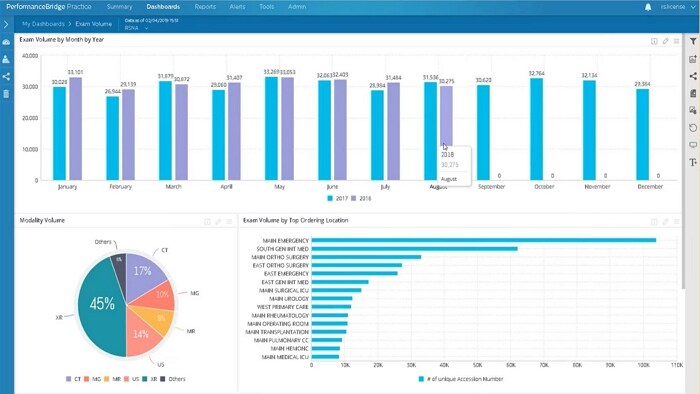Click the trash icon in left sidebar
The height and width of the screenshot is (394, 700).
(x=6, y=94)
